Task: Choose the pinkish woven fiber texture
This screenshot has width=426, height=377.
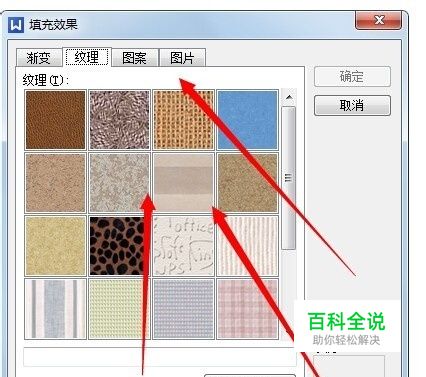Action: pos(119,120)
